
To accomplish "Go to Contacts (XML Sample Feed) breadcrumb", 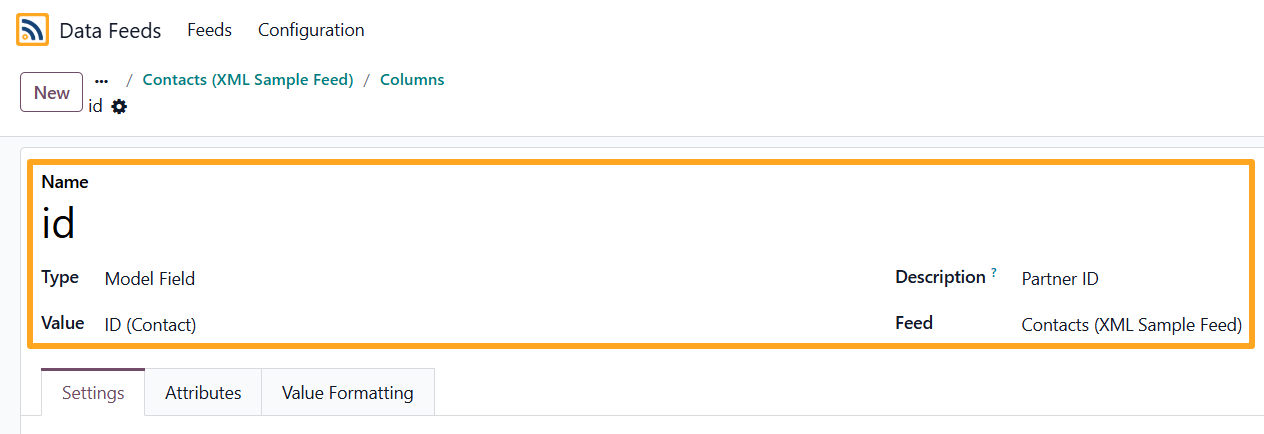I will click(248, 80).
